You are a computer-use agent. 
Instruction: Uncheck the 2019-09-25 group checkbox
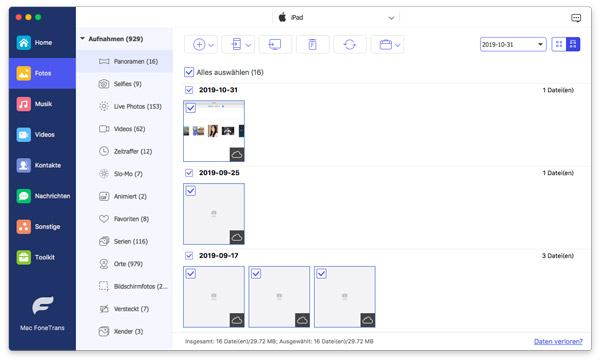pos(189,173)
